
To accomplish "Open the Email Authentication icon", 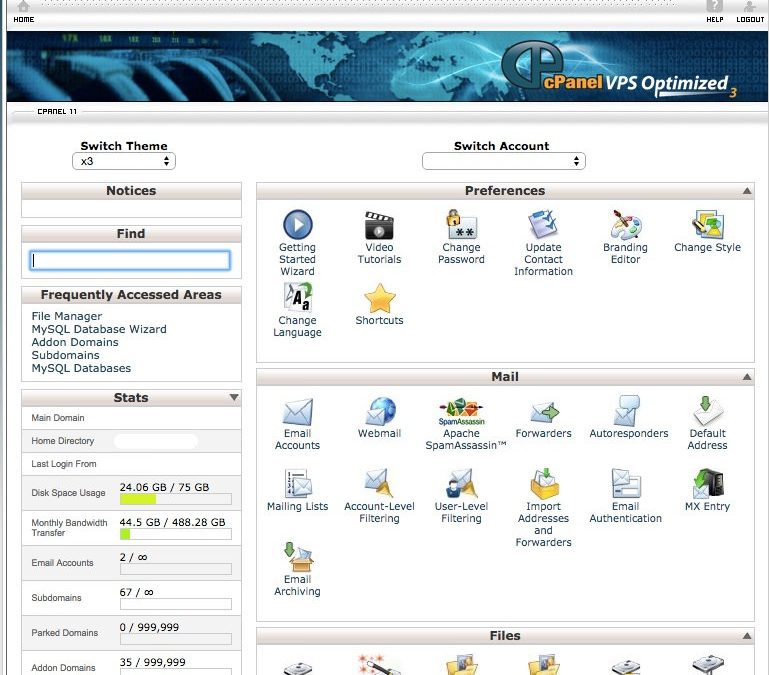I will (626, 483).
